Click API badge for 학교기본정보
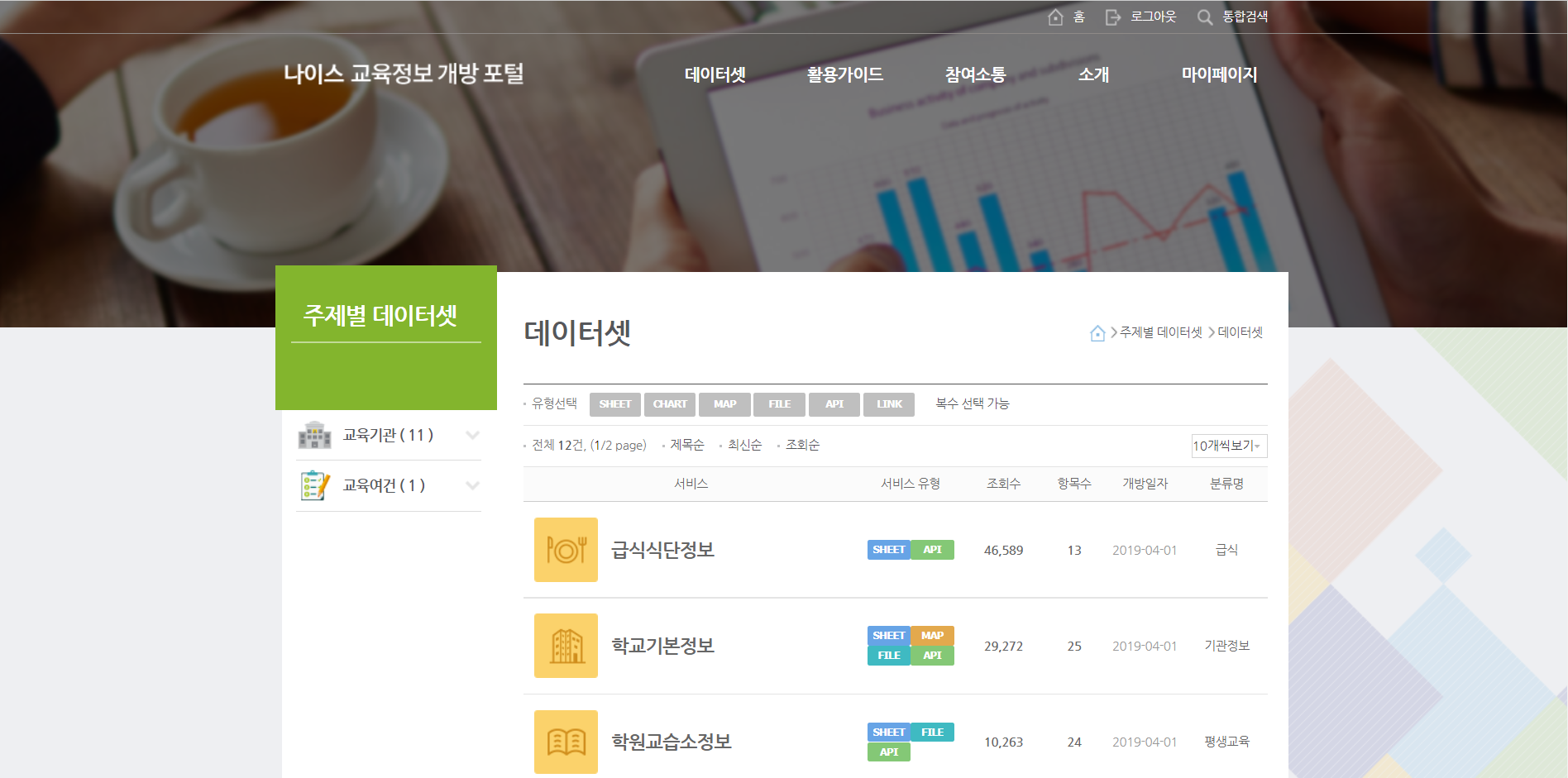 [933, 656]
